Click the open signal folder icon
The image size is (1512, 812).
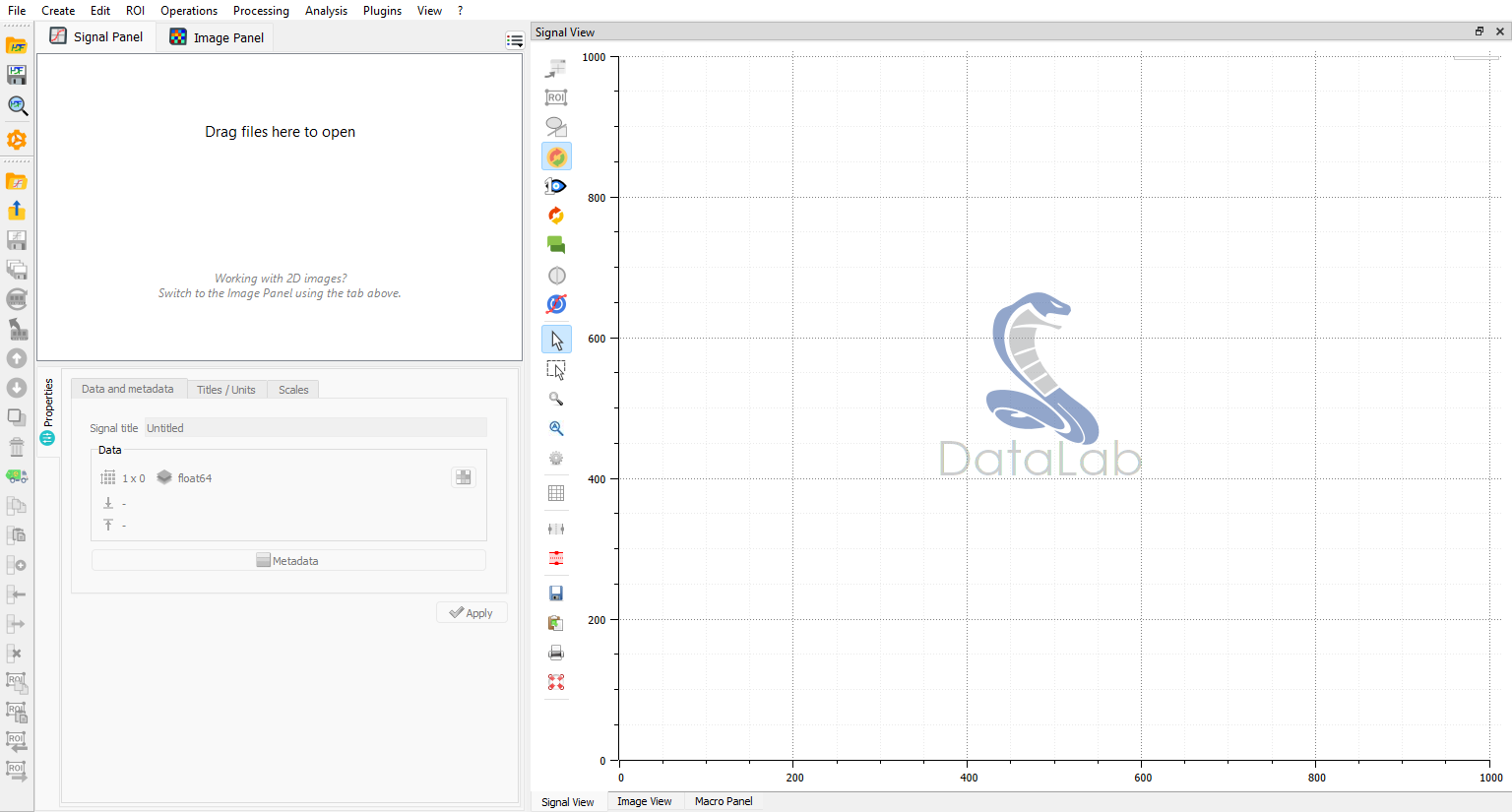coord(17,181)
